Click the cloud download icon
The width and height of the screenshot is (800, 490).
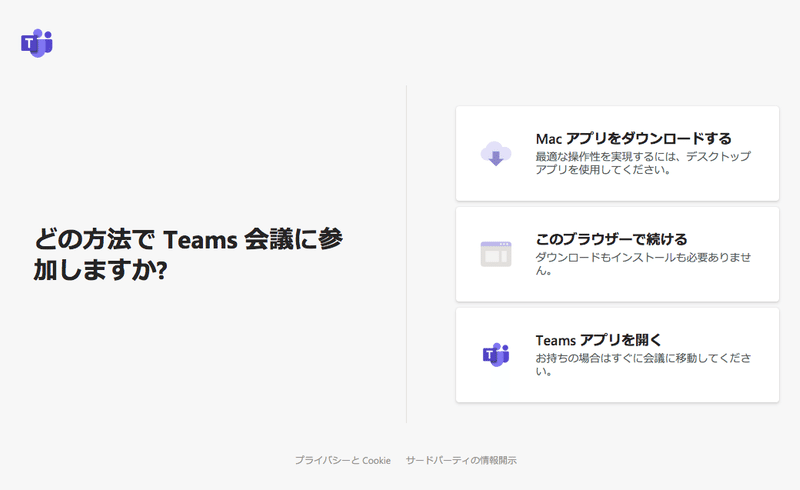[x=495, y=154]
